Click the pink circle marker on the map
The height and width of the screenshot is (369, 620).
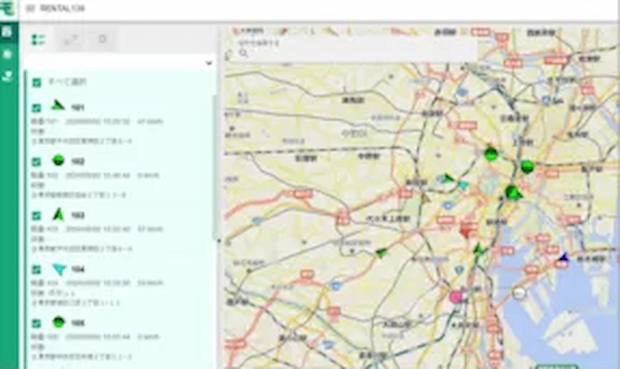(456, 297)
